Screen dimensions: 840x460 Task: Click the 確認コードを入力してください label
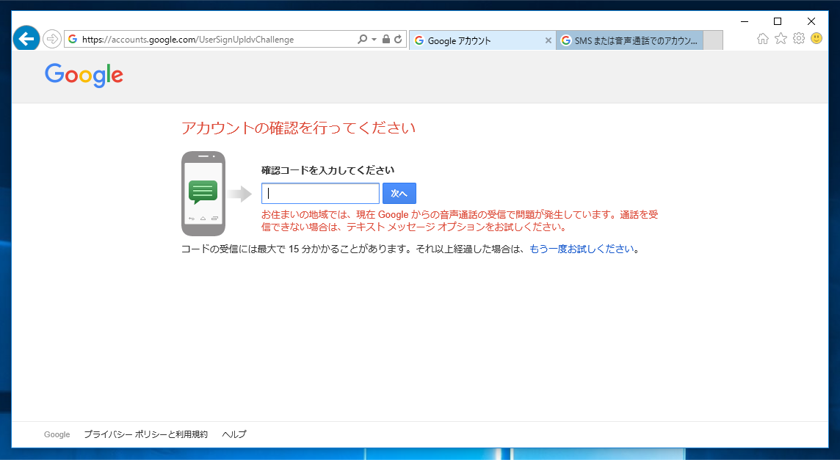tap(328, 170)
